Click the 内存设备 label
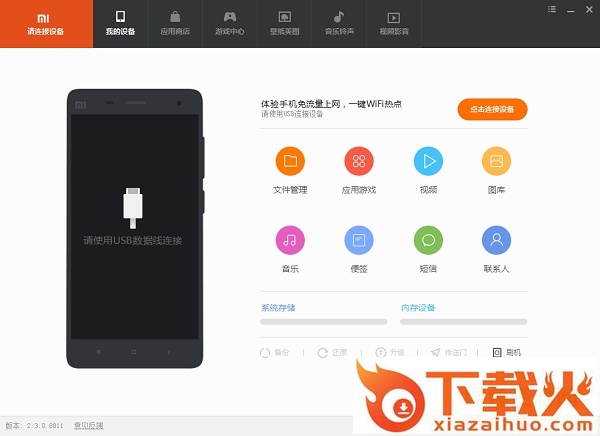This screenshot has width=600, height=436. coord(418,307)
